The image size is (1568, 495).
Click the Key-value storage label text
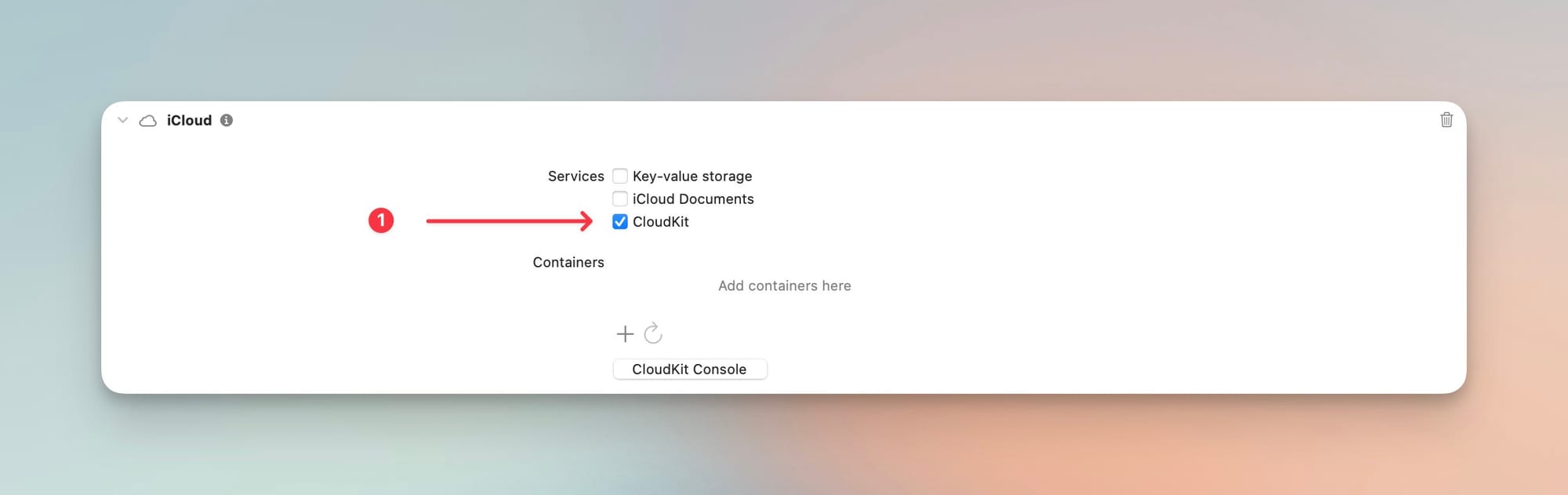[692, 176]
